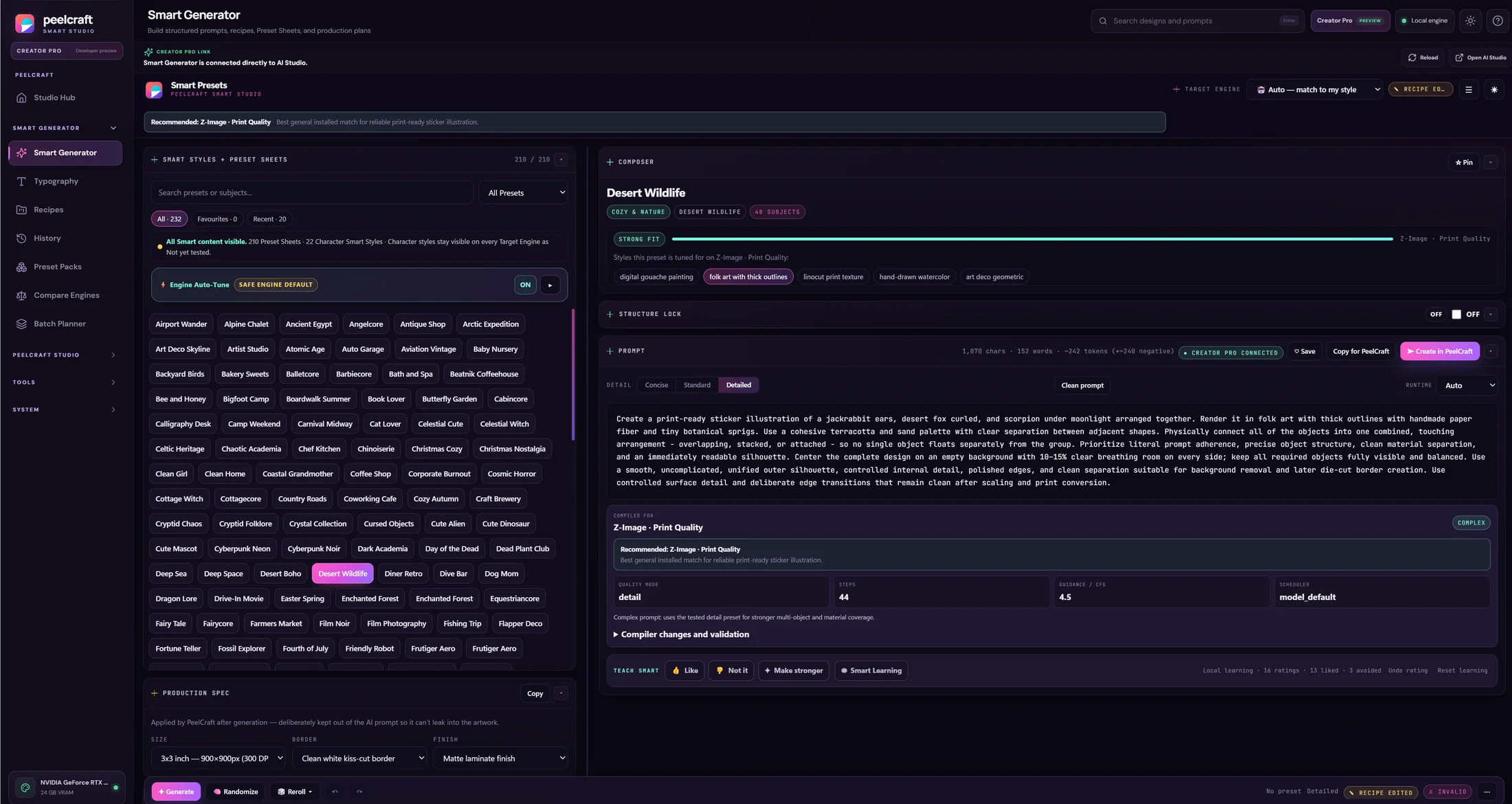
Task: Switch to the Concise detail tab
Action: [x=656, y=386]
